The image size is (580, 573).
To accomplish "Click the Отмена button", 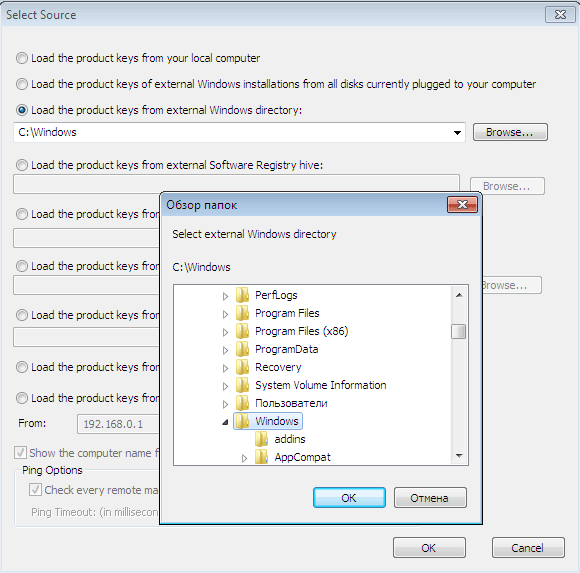I will (x=430, y=498).
